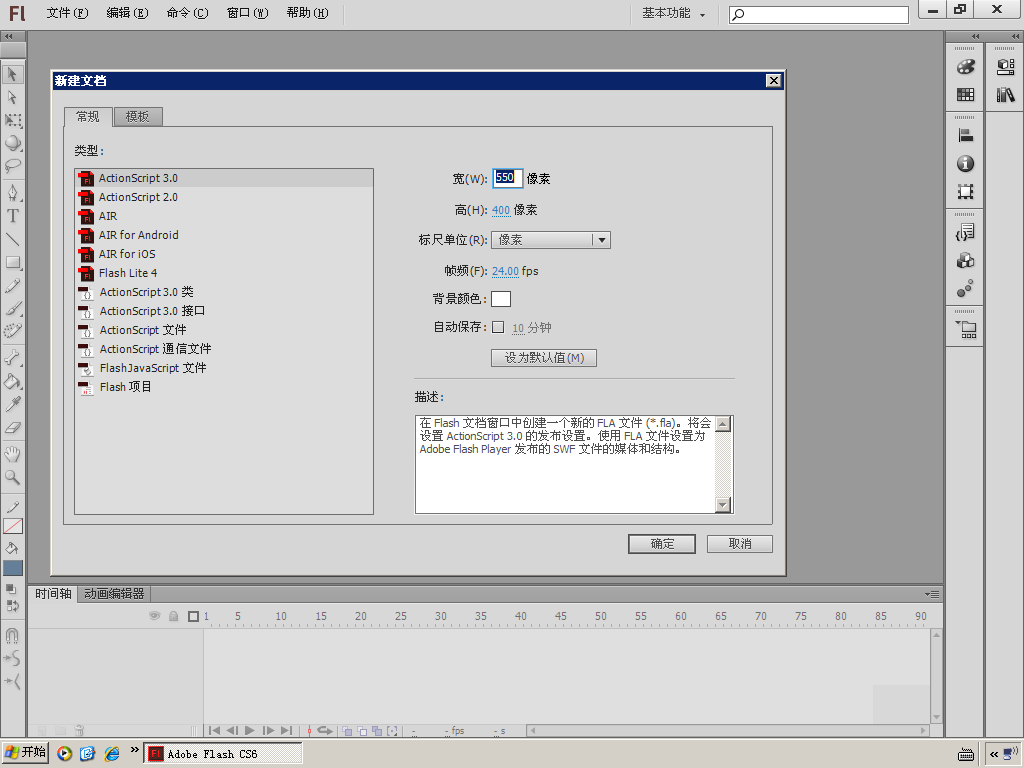This screenshot has width=1024, height=768.
Task: Select the Eraser tool
Action: click(x=12, y=428)
